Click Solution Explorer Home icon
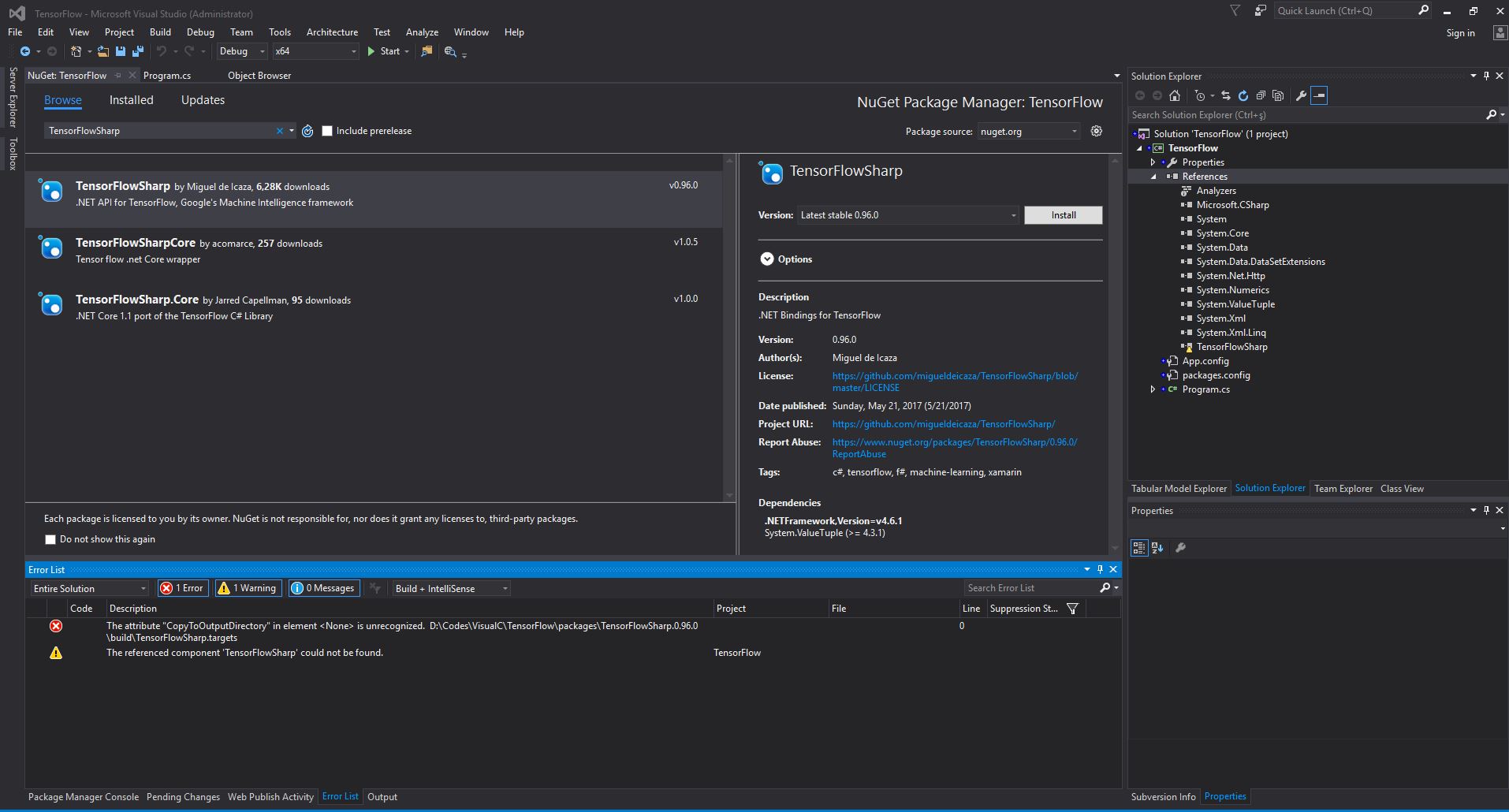This screenshot has height=812, width=1509. tap(1175, 95)
